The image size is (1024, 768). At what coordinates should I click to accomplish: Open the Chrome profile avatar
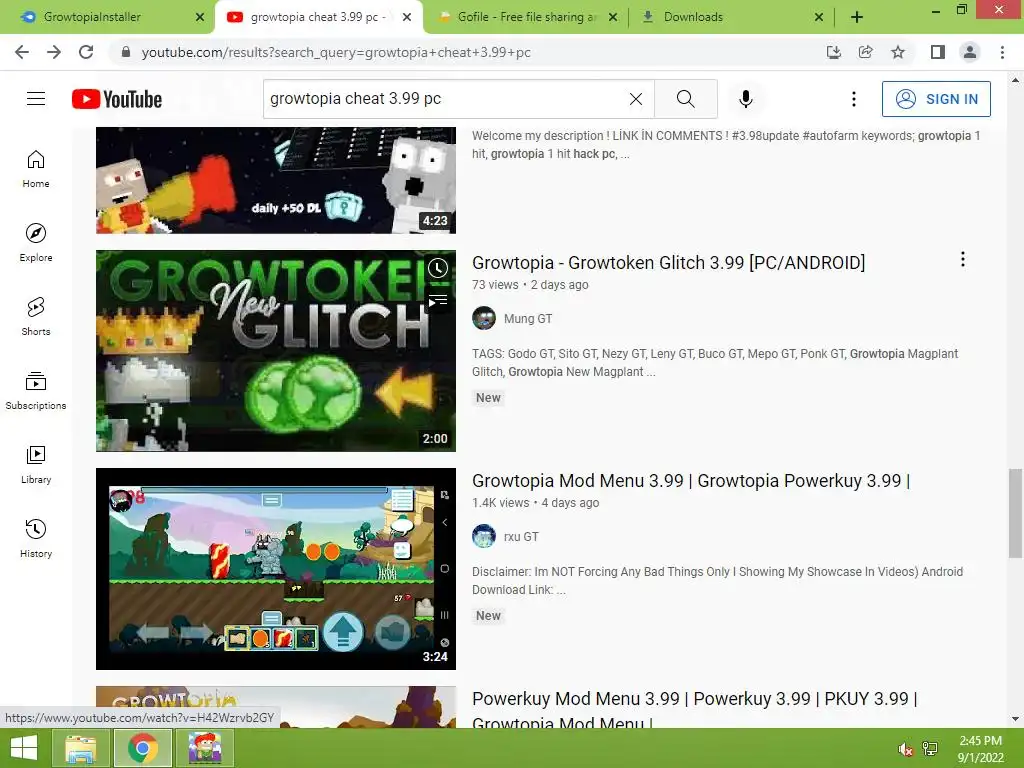[970, 52]
